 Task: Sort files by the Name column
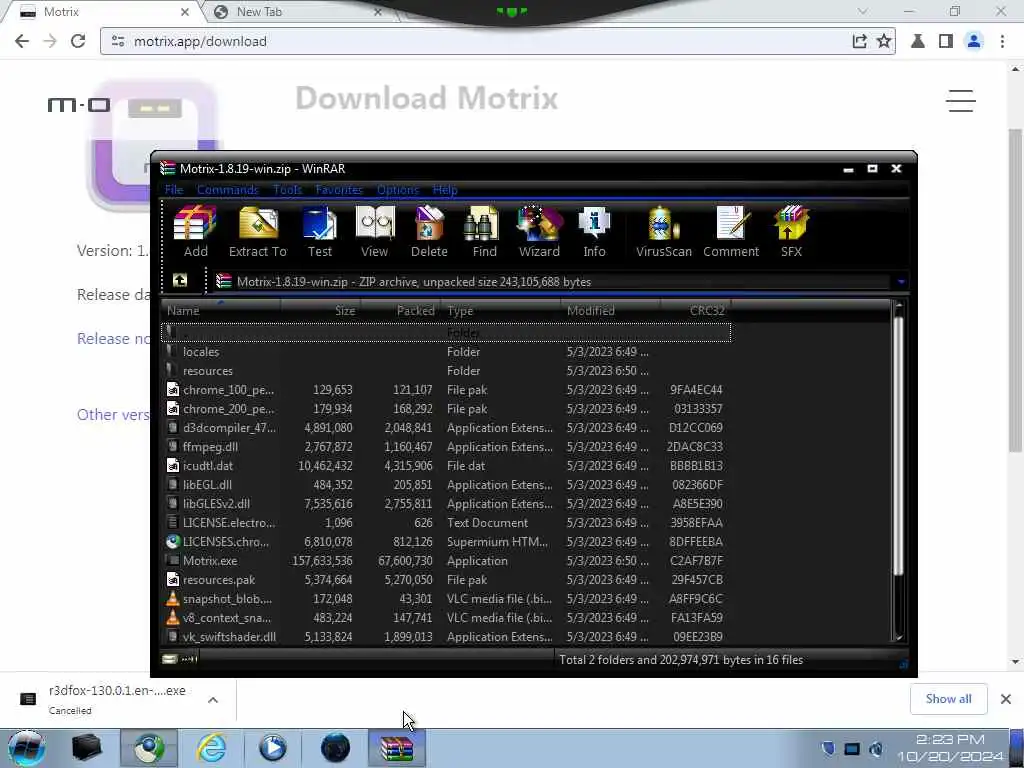[221, 311]
